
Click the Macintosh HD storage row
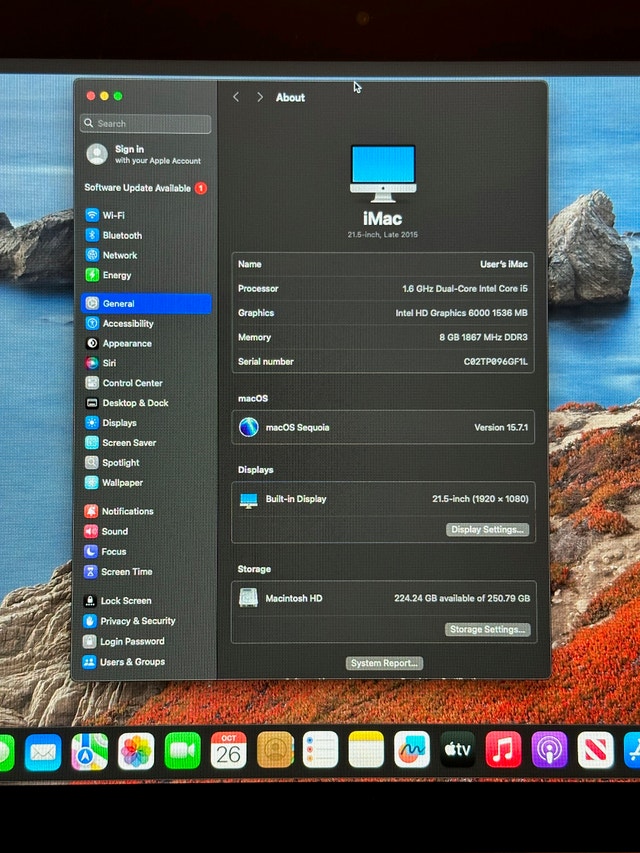[384, 598]
